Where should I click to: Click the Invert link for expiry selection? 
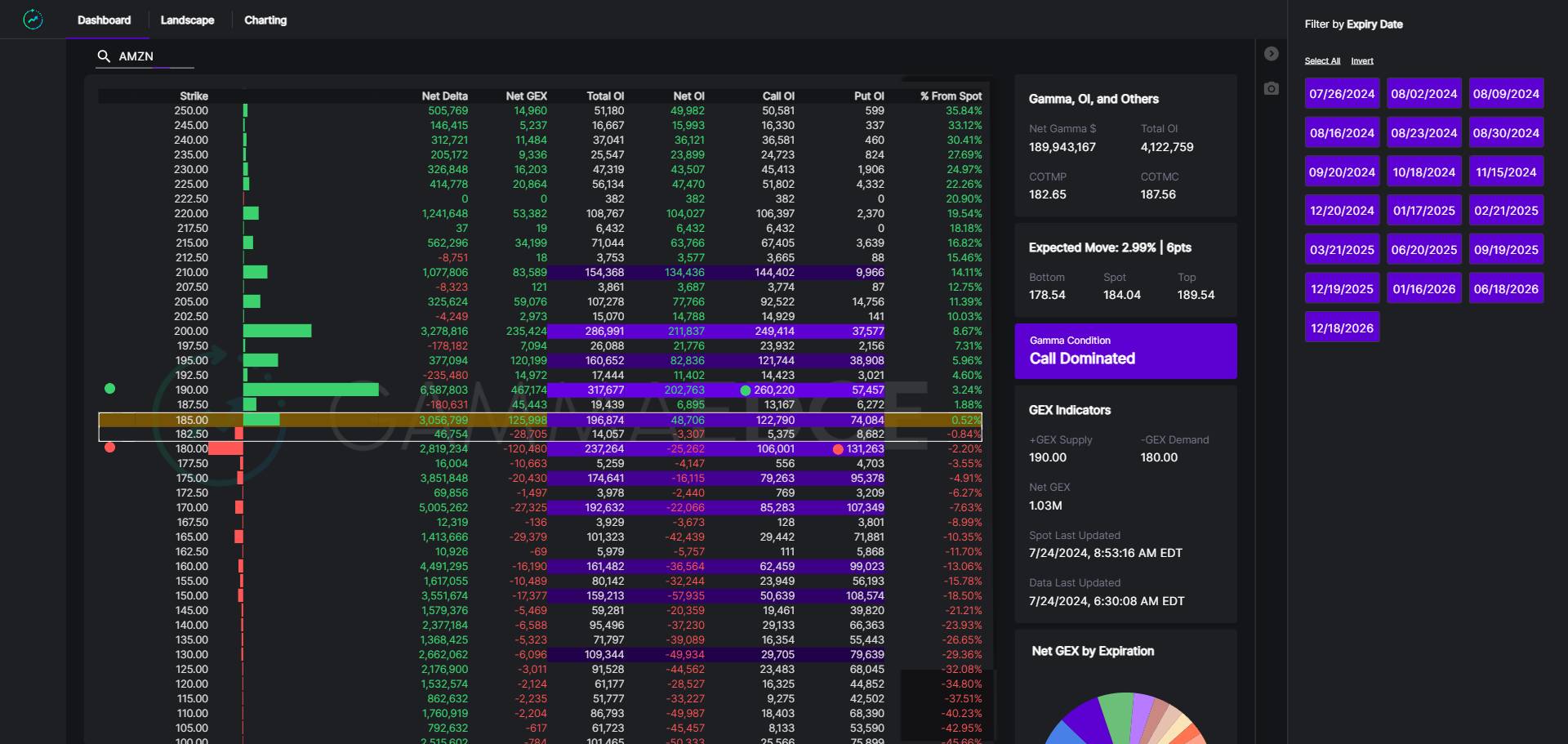(x=1361, y=61)
